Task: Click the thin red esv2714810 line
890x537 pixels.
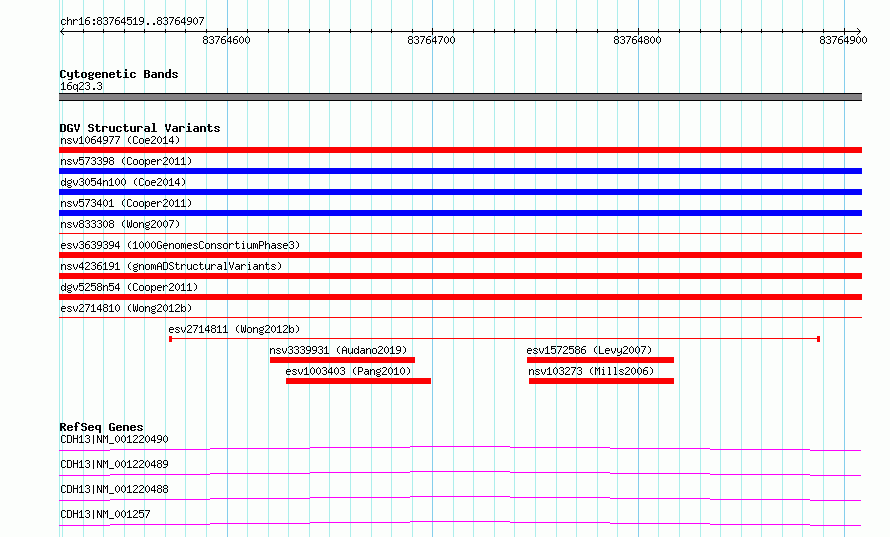Action: pyautogui.click(x=460, y=317)
